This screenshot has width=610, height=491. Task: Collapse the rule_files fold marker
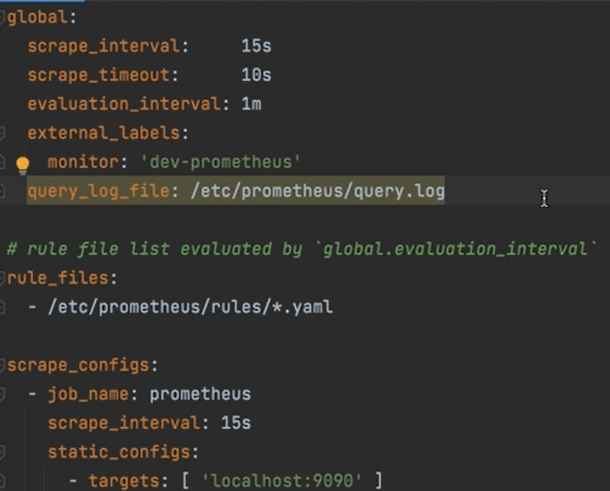(2, 278)
